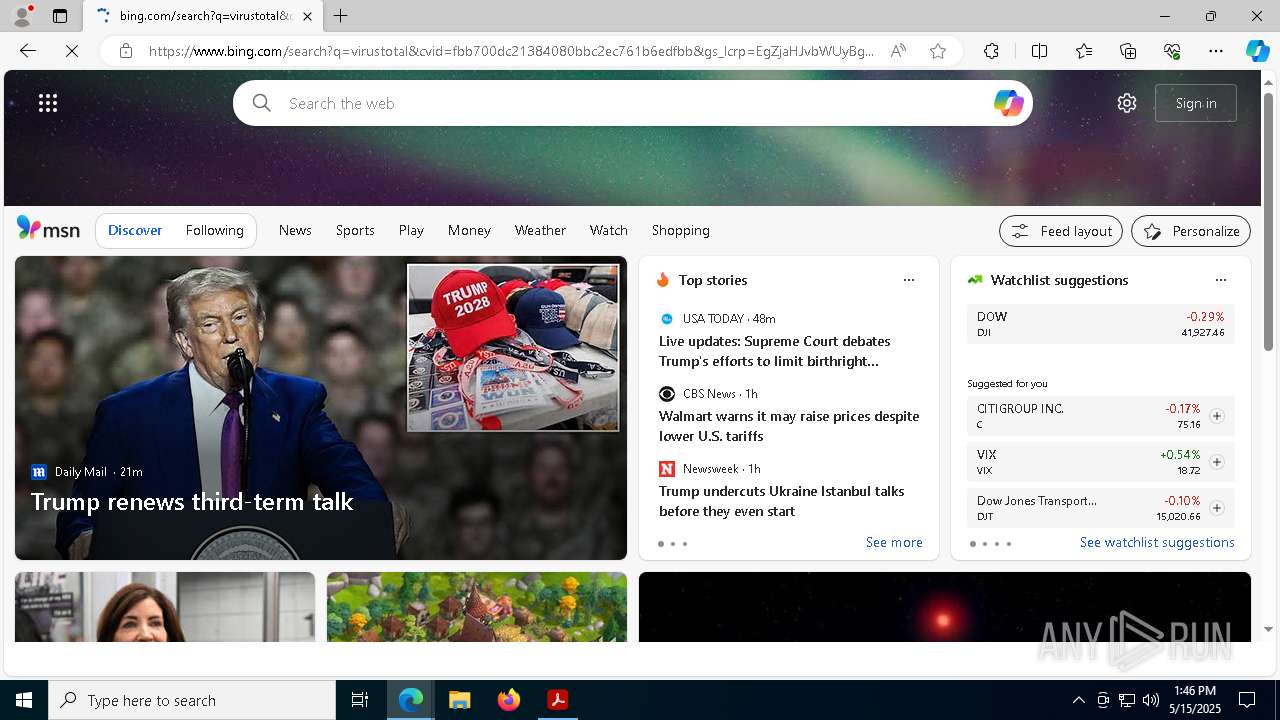Image resolution: width=1280 pixels, height=720 pixels.
Task: Open Task View on taskbar
Action: coord(360,700)
